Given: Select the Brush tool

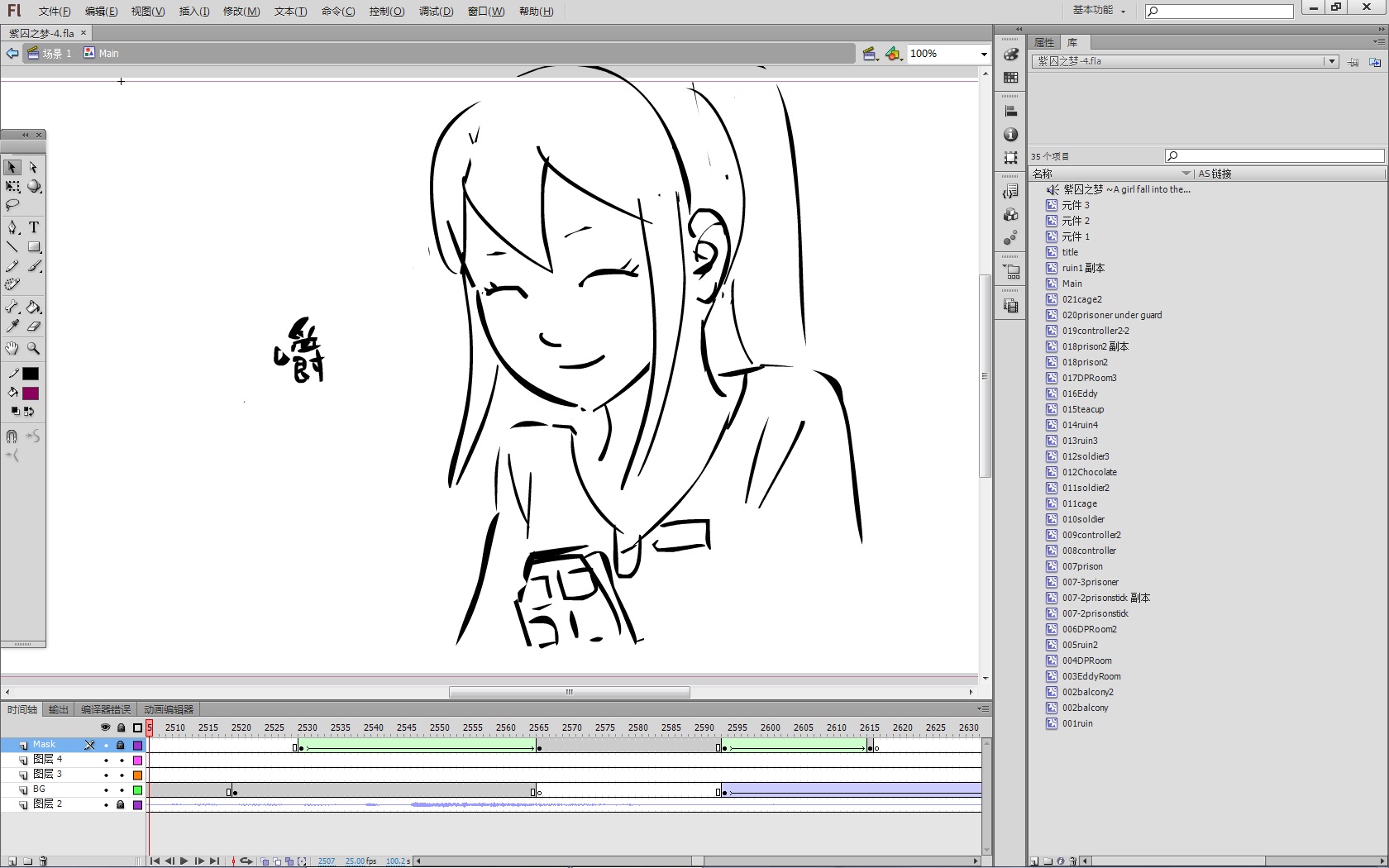Looking at the screenshot, I should point(34,266).
